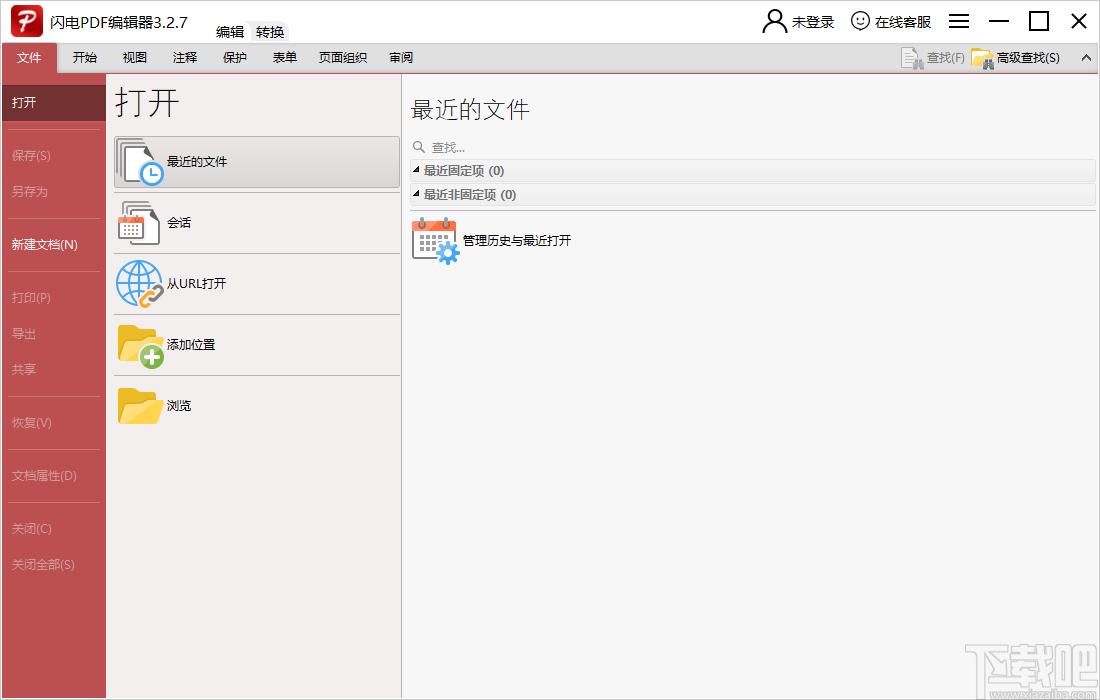Select 打开 in the file sidebar

point(53,102)
